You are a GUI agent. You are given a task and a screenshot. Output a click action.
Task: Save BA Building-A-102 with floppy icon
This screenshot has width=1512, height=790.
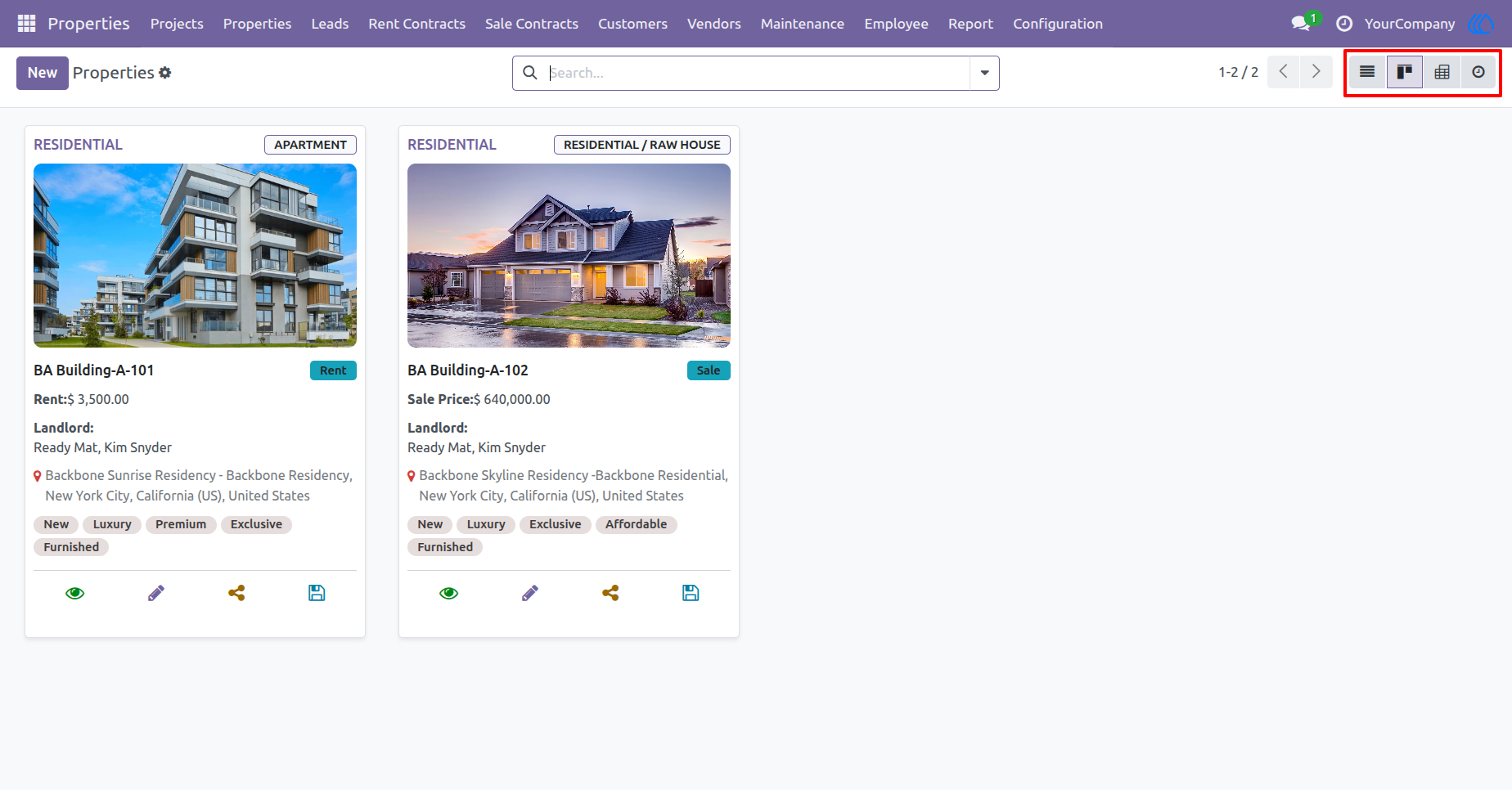[691, 593]
